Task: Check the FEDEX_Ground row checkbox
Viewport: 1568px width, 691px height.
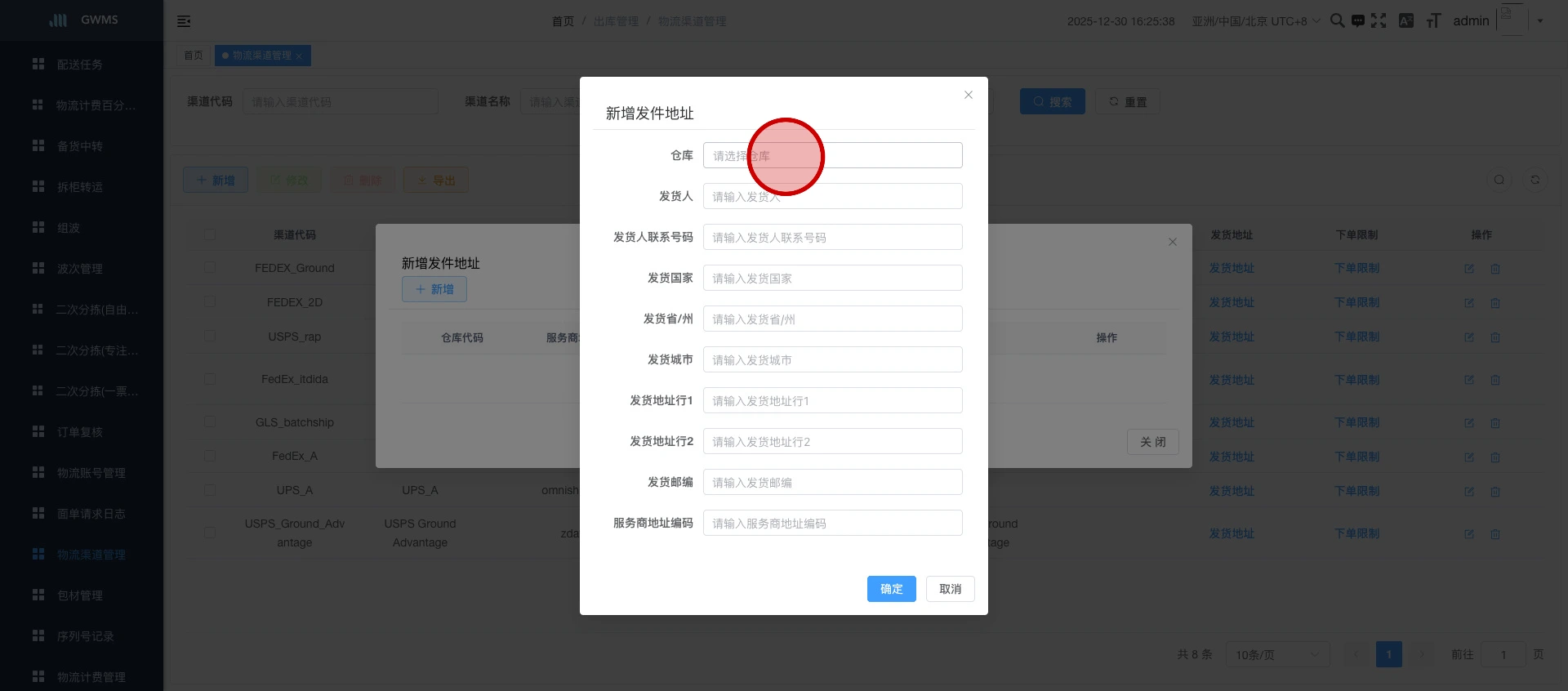Action: coord(210,268)
